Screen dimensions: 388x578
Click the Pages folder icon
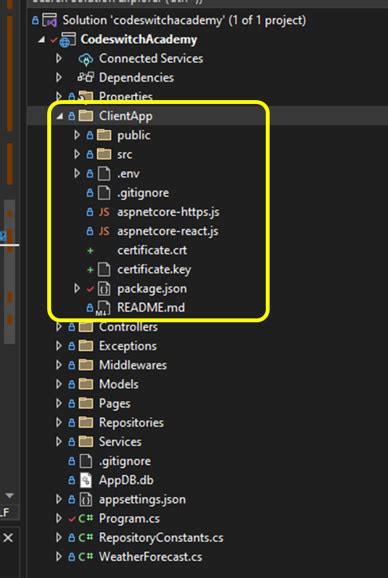(85, 404)
